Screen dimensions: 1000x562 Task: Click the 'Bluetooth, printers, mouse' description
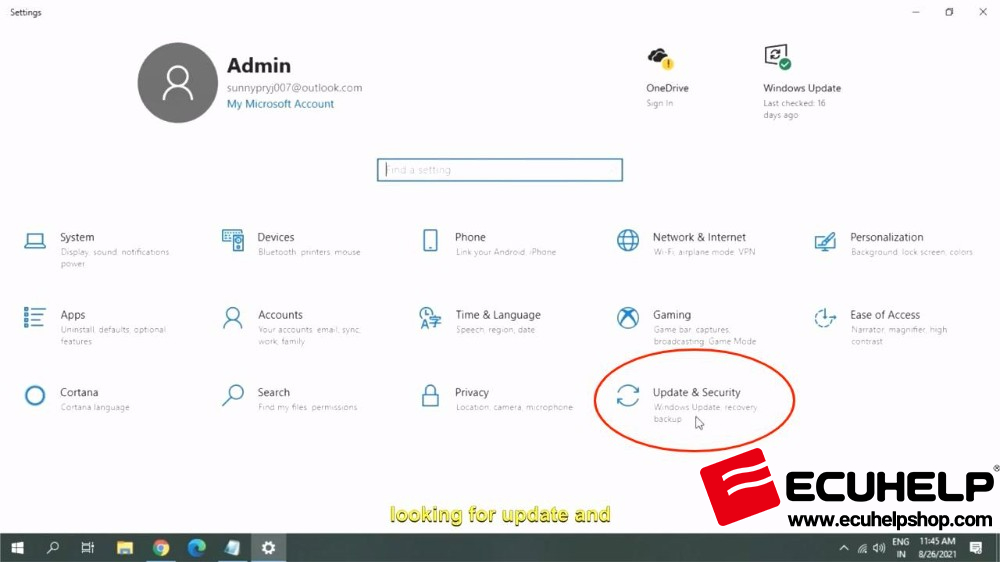click(309, 252)
